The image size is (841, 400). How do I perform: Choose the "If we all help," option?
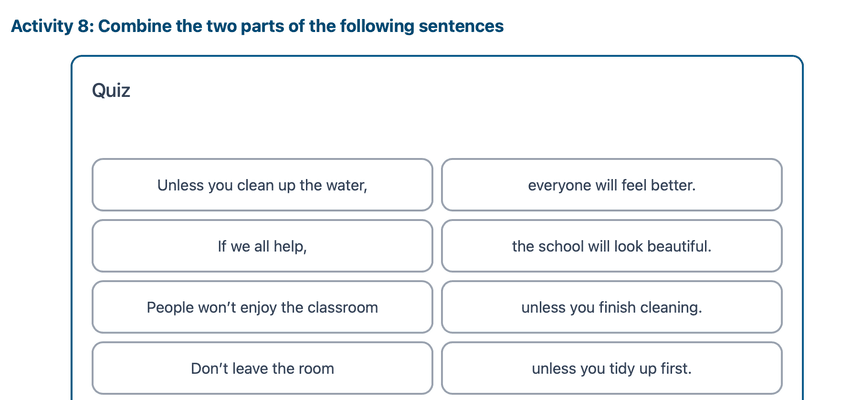click(262, 246)
